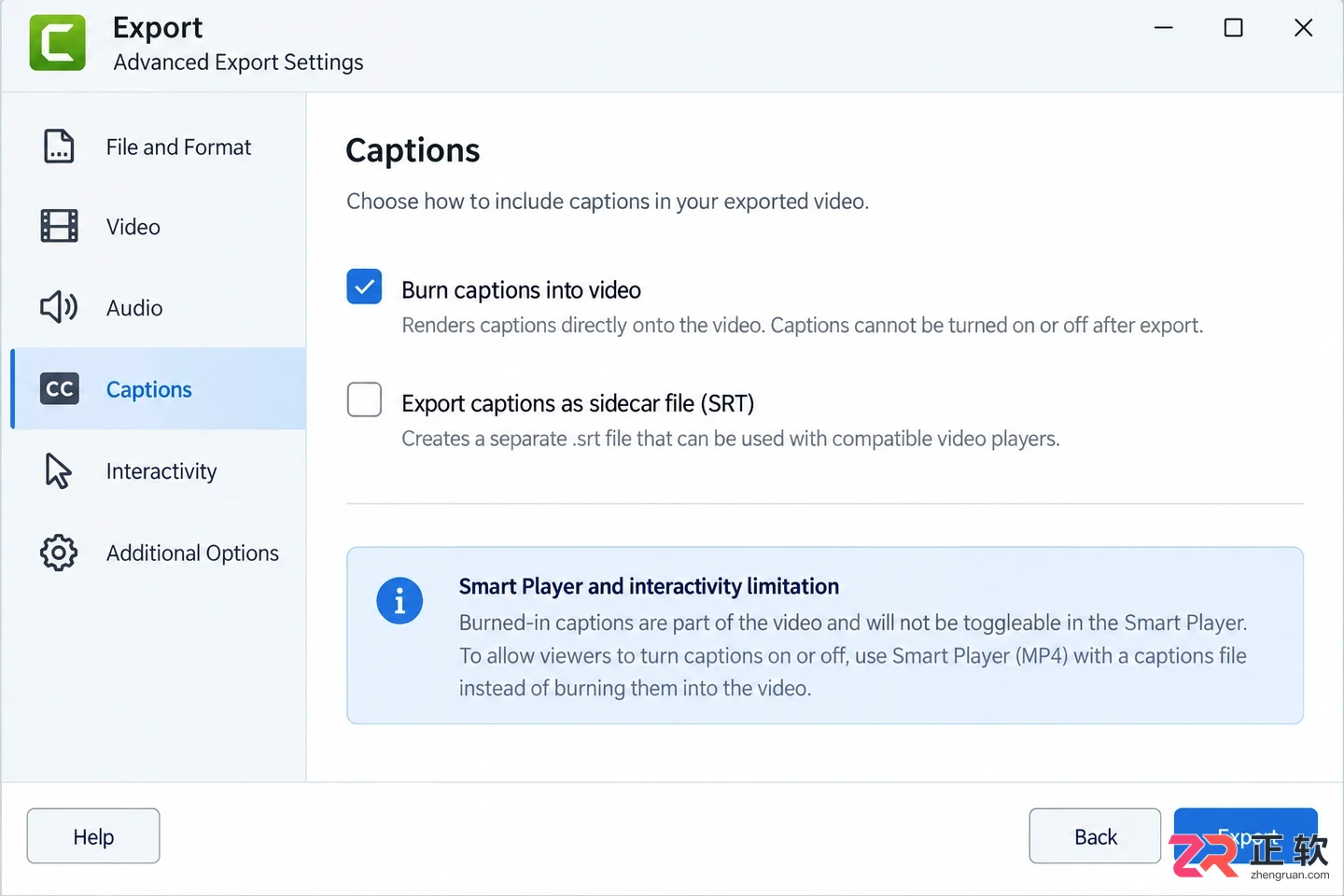Click the blue info icon
1344x896 pixels.
[x=399, y=601]
